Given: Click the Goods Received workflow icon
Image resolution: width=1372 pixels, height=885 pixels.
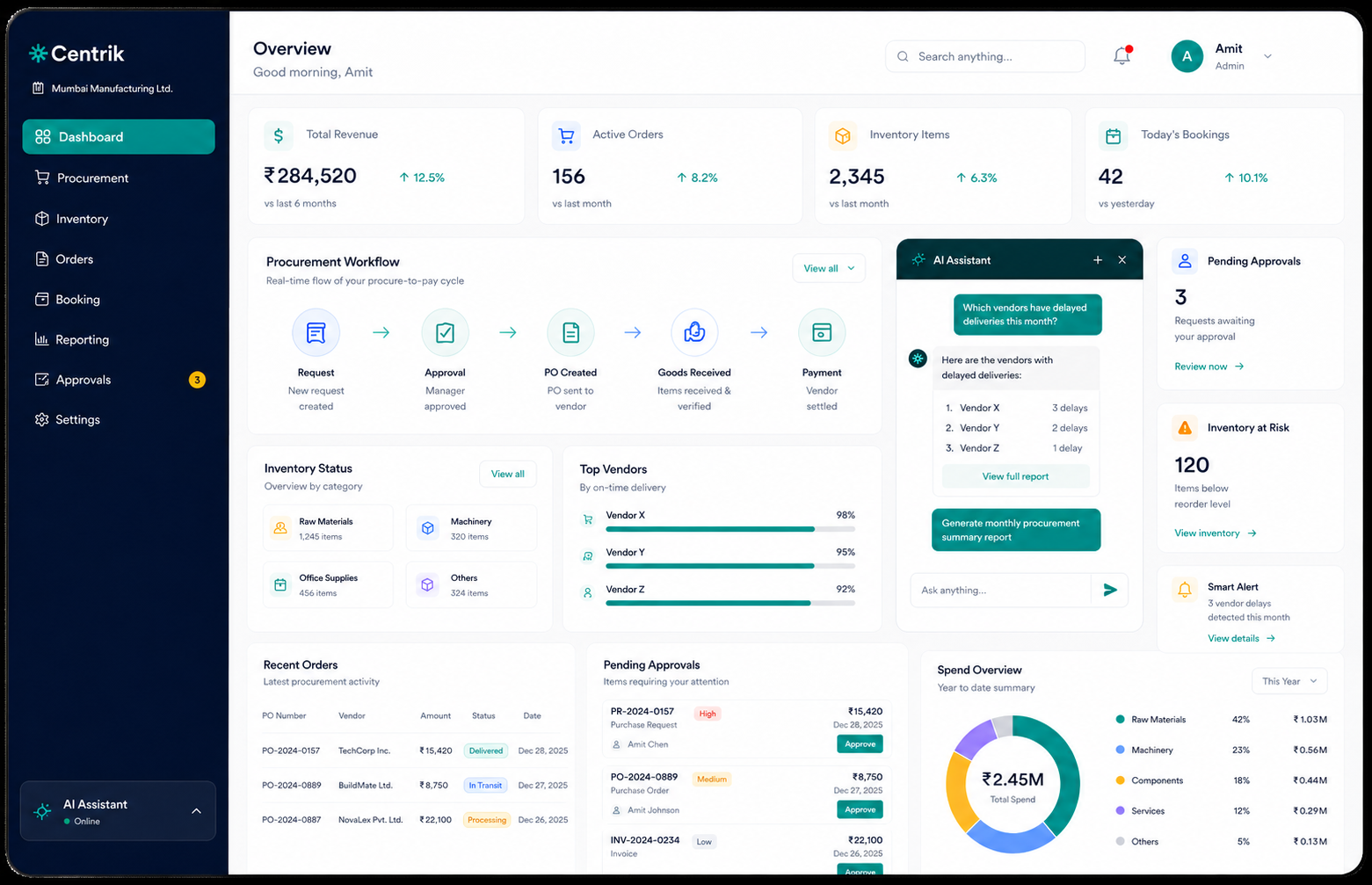Looking at the screenshot, I should 694,332.
